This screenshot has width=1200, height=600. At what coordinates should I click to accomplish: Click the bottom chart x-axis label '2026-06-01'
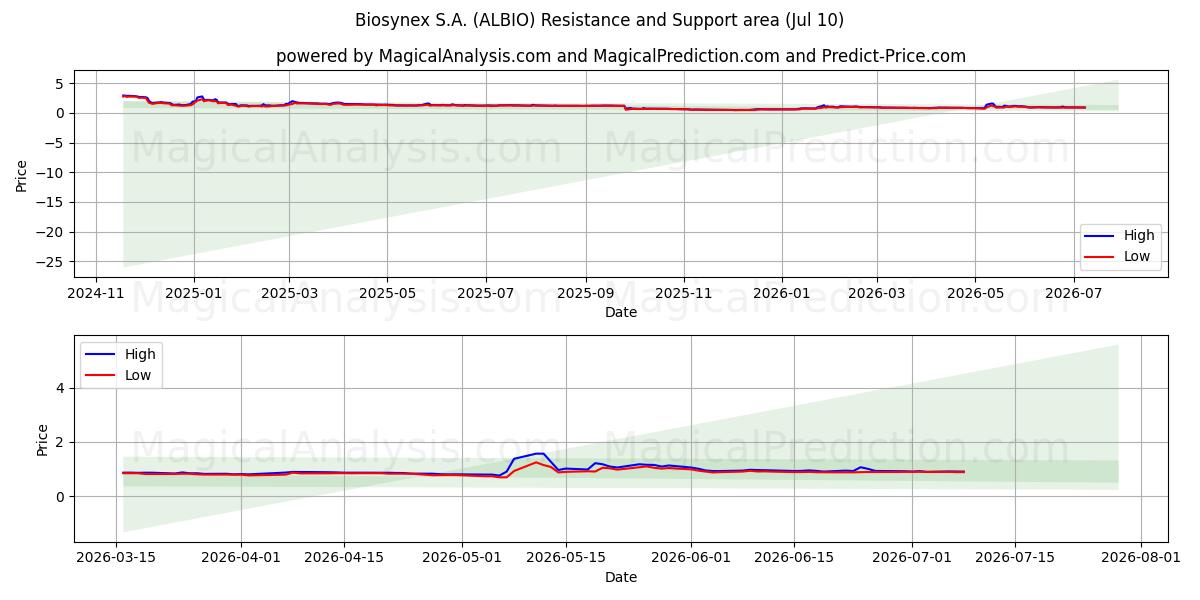click(x=691, y=559)
